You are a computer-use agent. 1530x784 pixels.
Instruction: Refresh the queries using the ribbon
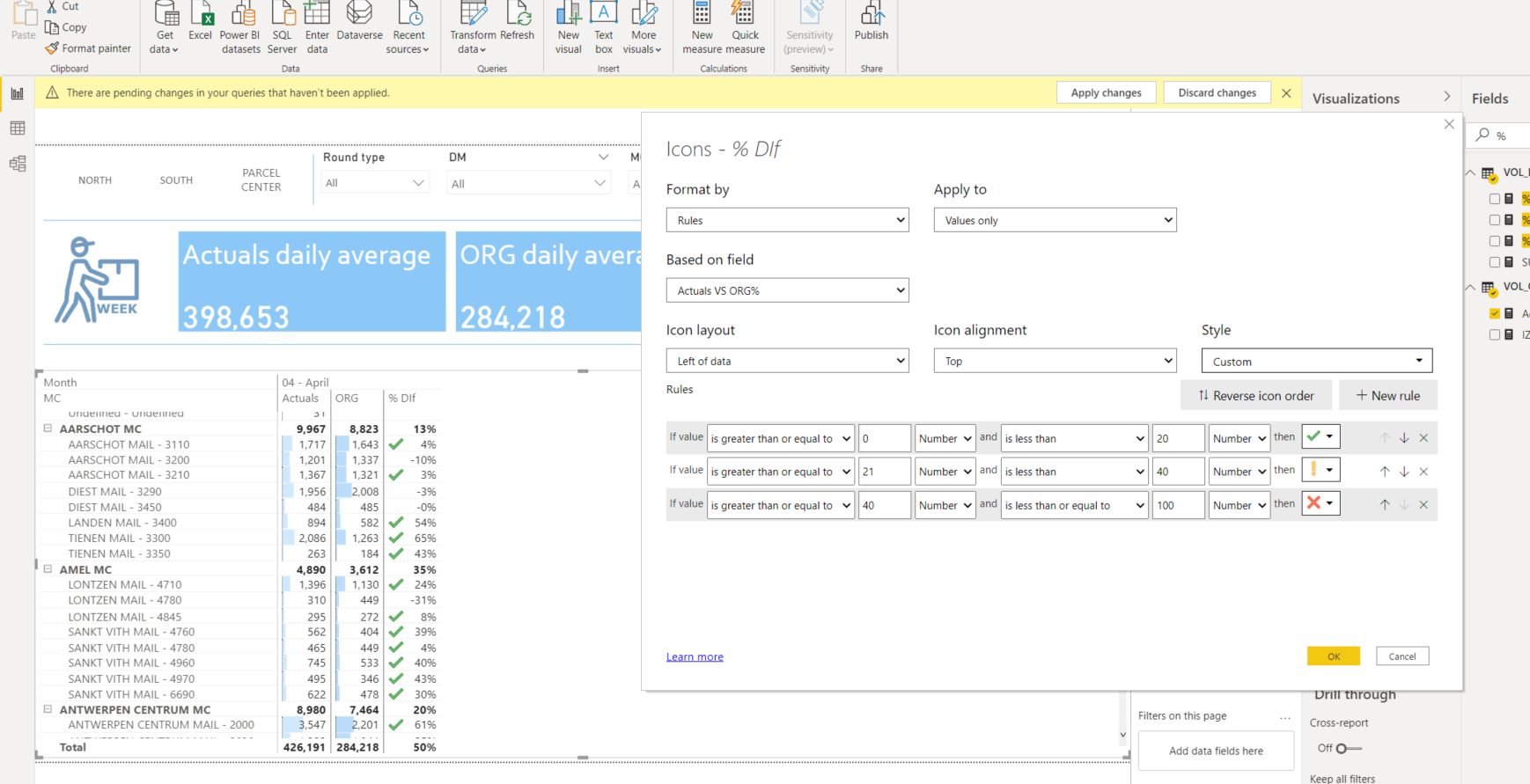point(518,22)
